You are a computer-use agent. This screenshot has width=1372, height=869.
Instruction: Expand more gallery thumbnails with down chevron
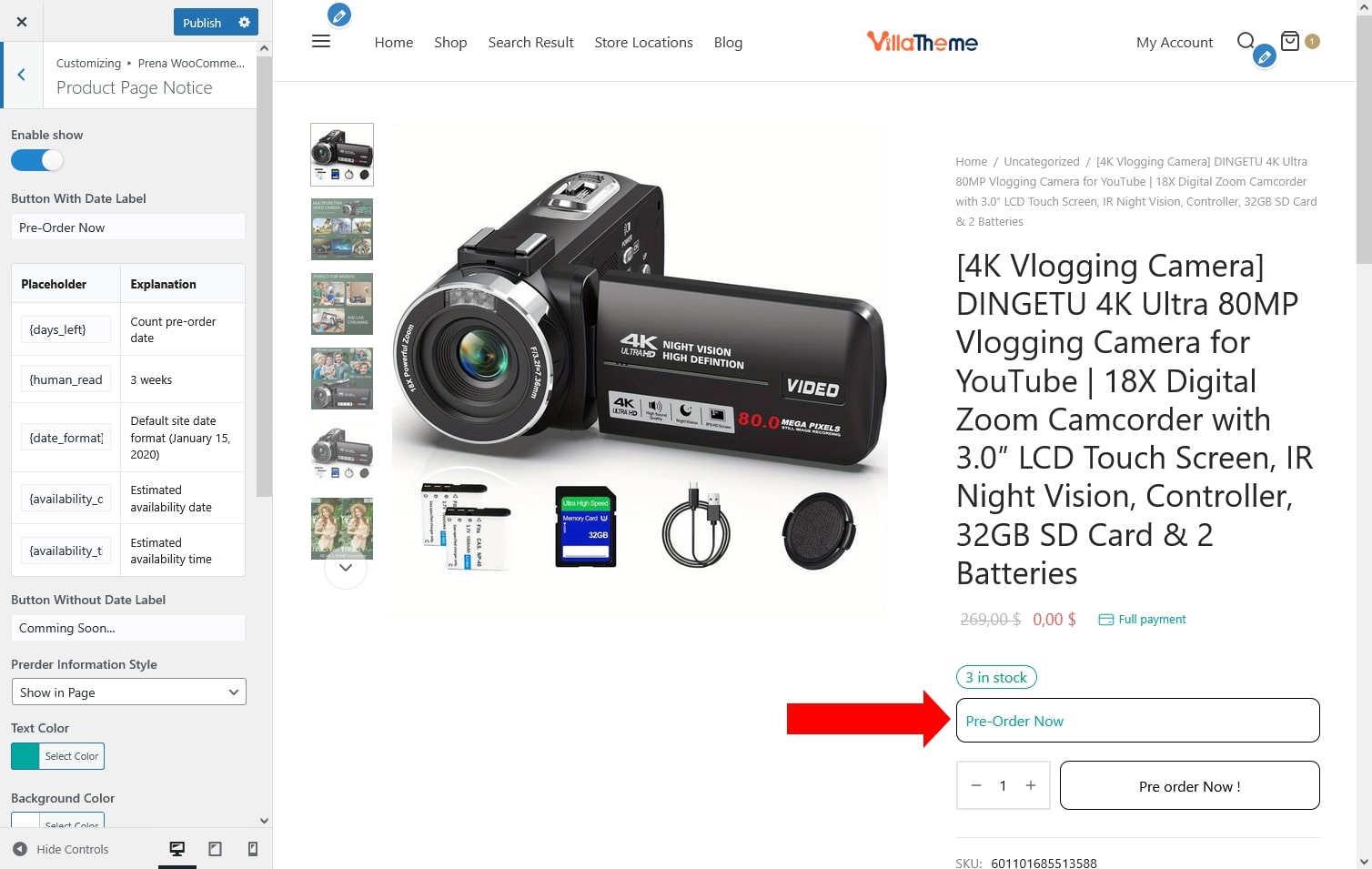(345, 568)
